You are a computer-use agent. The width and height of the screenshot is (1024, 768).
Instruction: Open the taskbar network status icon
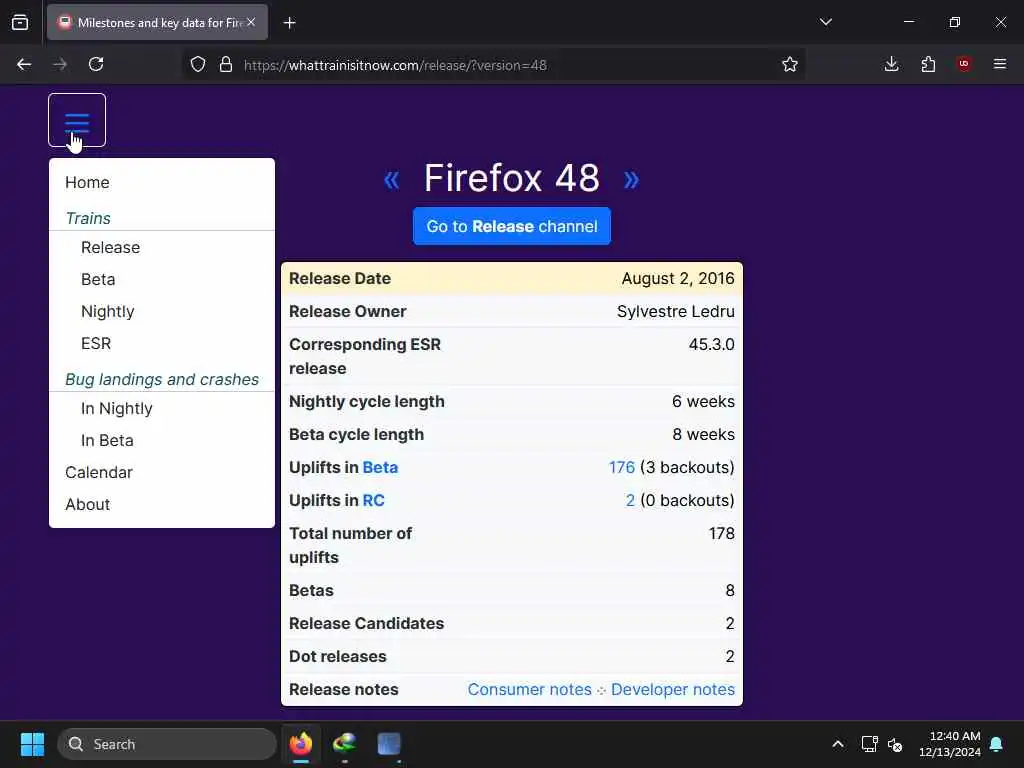coord(869,744)
